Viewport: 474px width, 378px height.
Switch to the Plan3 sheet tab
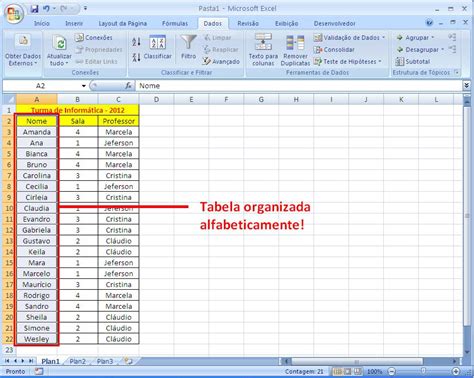click(x=105, y=361)
